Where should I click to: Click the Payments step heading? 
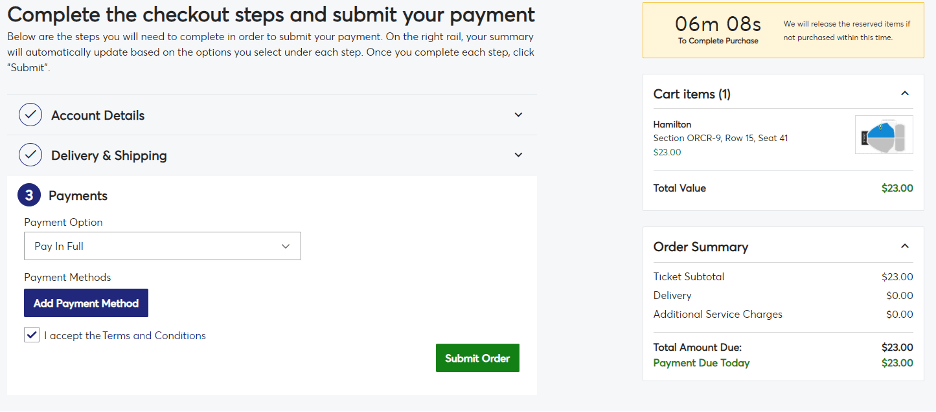78,195
